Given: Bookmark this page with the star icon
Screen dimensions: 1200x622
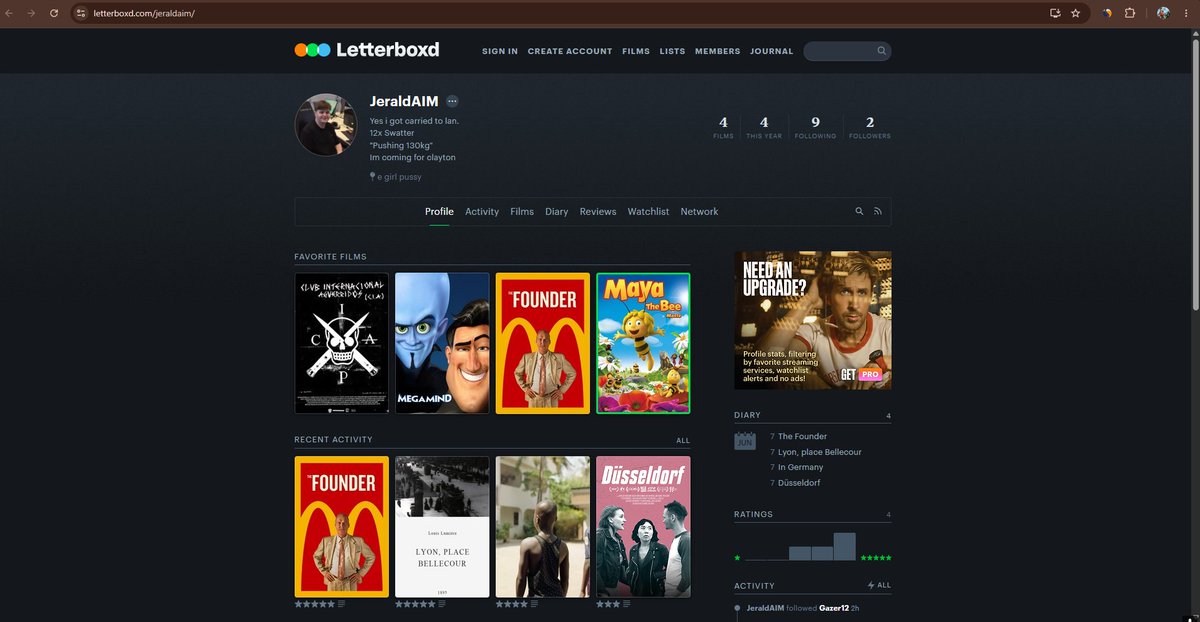Looking at the screenshot, I should pos(1075,13).
